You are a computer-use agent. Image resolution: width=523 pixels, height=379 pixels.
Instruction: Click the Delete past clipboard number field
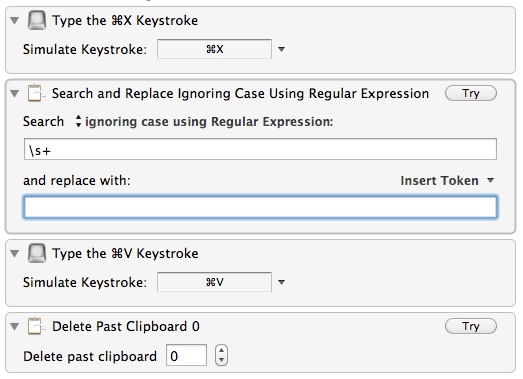click(186, 355)
